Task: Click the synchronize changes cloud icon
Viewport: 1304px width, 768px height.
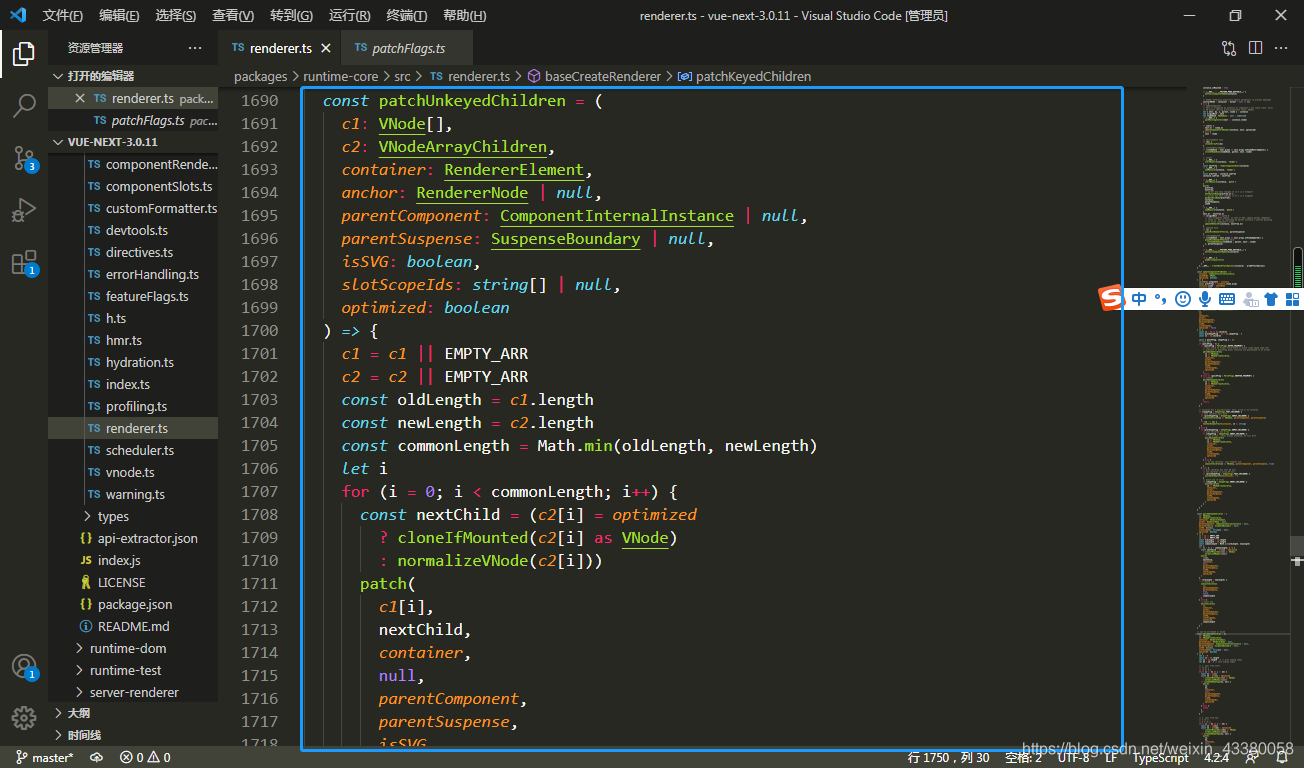Action: pyautogui.click(x=96, y=758)
